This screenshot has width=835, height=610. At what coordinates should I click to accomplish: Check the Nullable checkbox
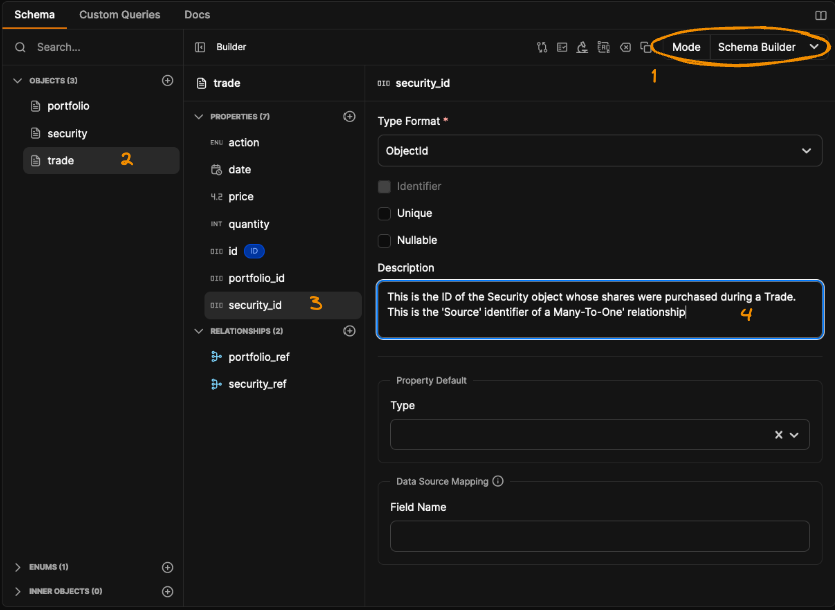384,240
